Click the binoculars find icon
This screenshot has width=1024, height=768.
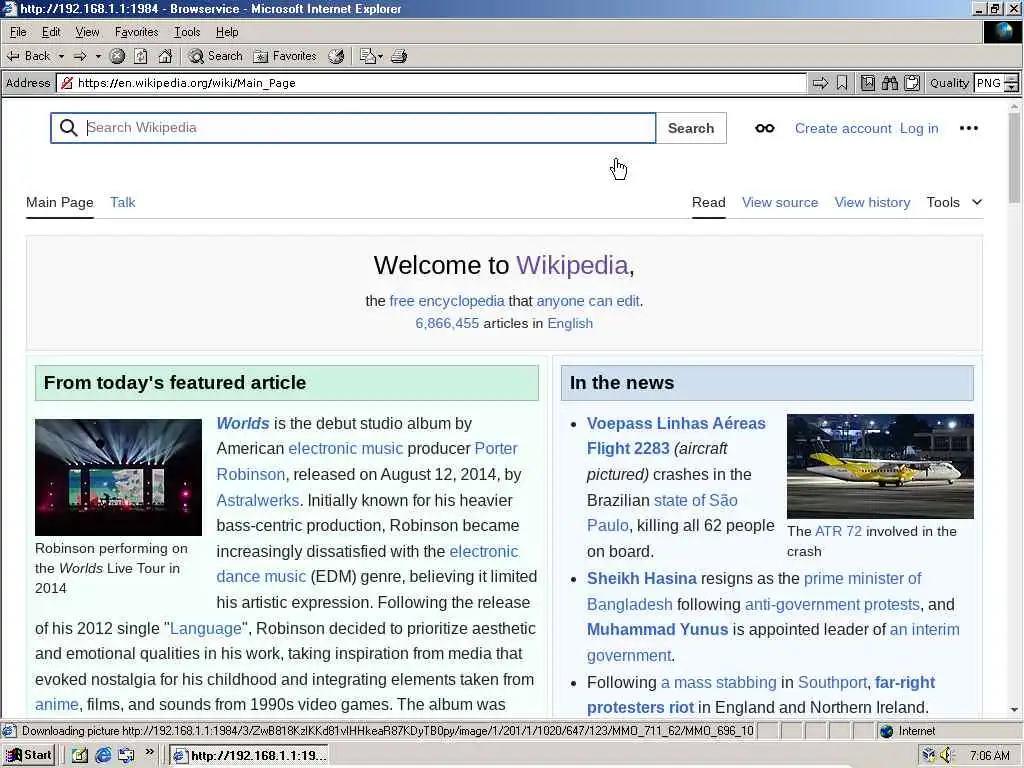889,83
